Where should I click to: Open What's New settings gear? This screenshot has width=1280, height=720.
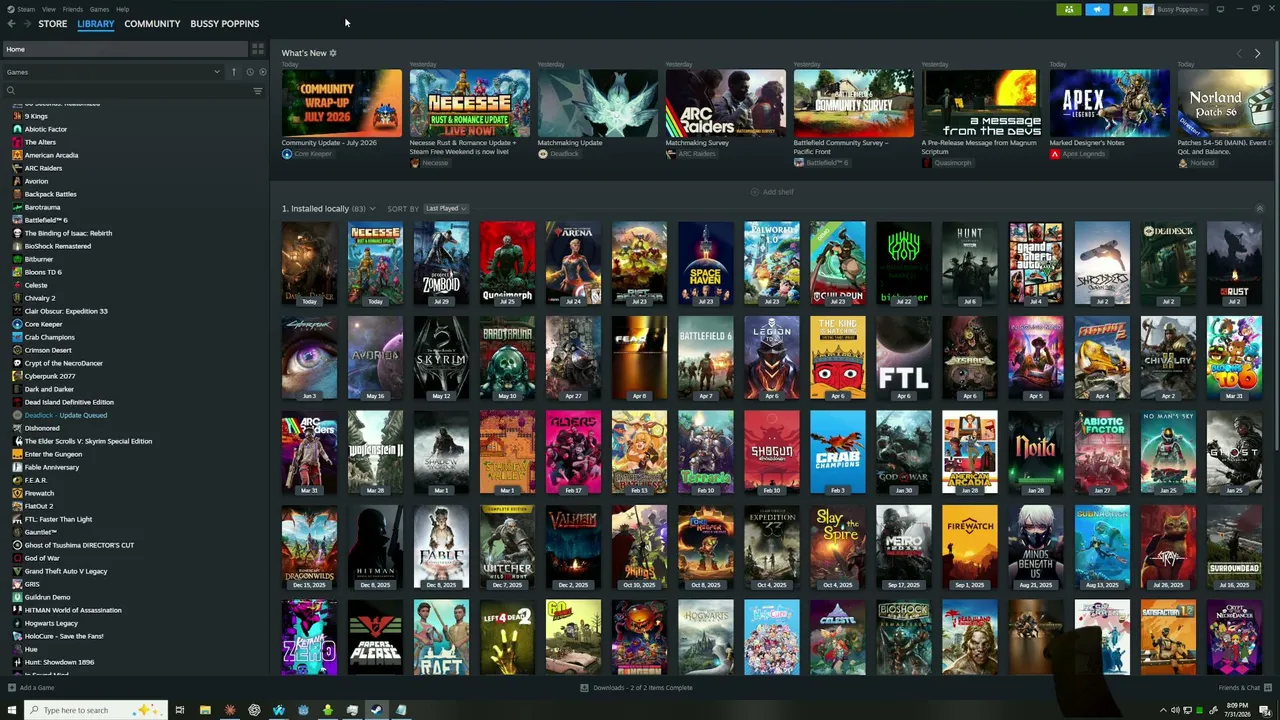[333, 53]
